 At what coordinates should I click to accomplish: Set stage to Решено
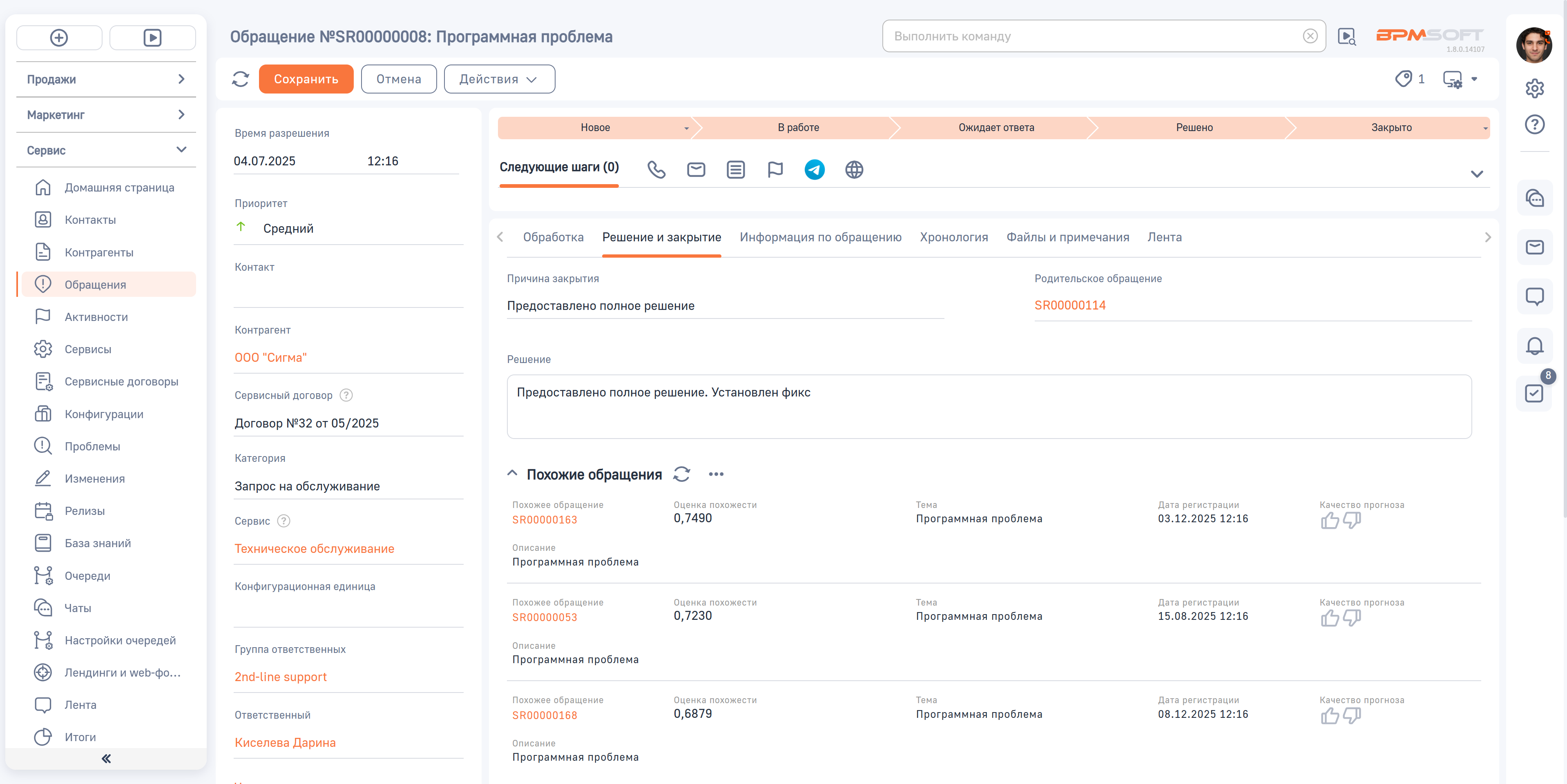[1194, 128]
